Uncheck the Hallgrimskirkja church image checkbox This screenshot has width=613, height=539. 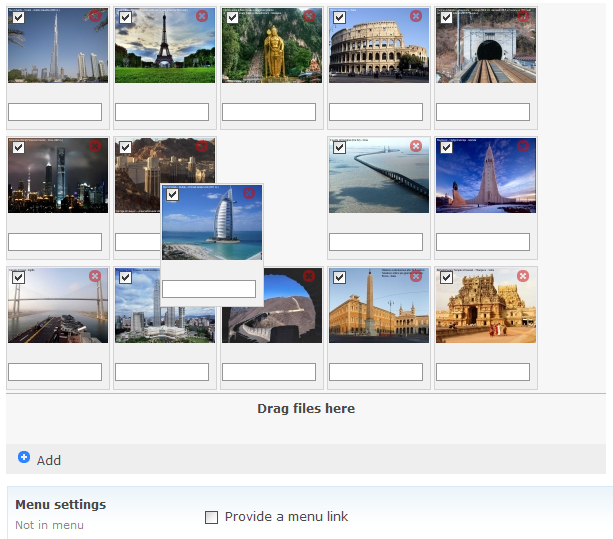pos(447,147)
